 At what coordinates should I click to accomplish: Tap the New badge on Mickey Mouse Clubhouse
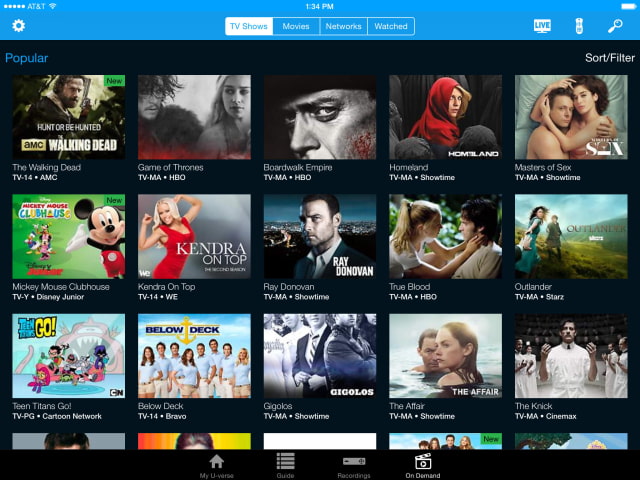pyautogui.click(x=114, y=200)
